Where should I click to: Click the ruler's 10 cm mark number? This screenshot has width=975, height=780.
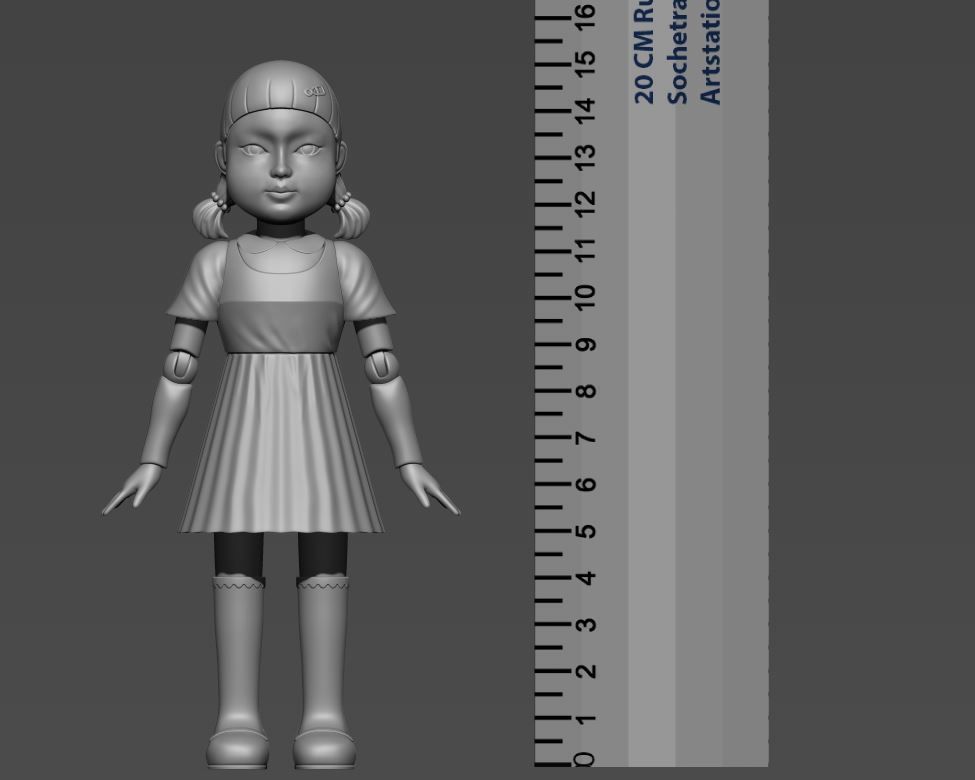[x=585, y=297]
